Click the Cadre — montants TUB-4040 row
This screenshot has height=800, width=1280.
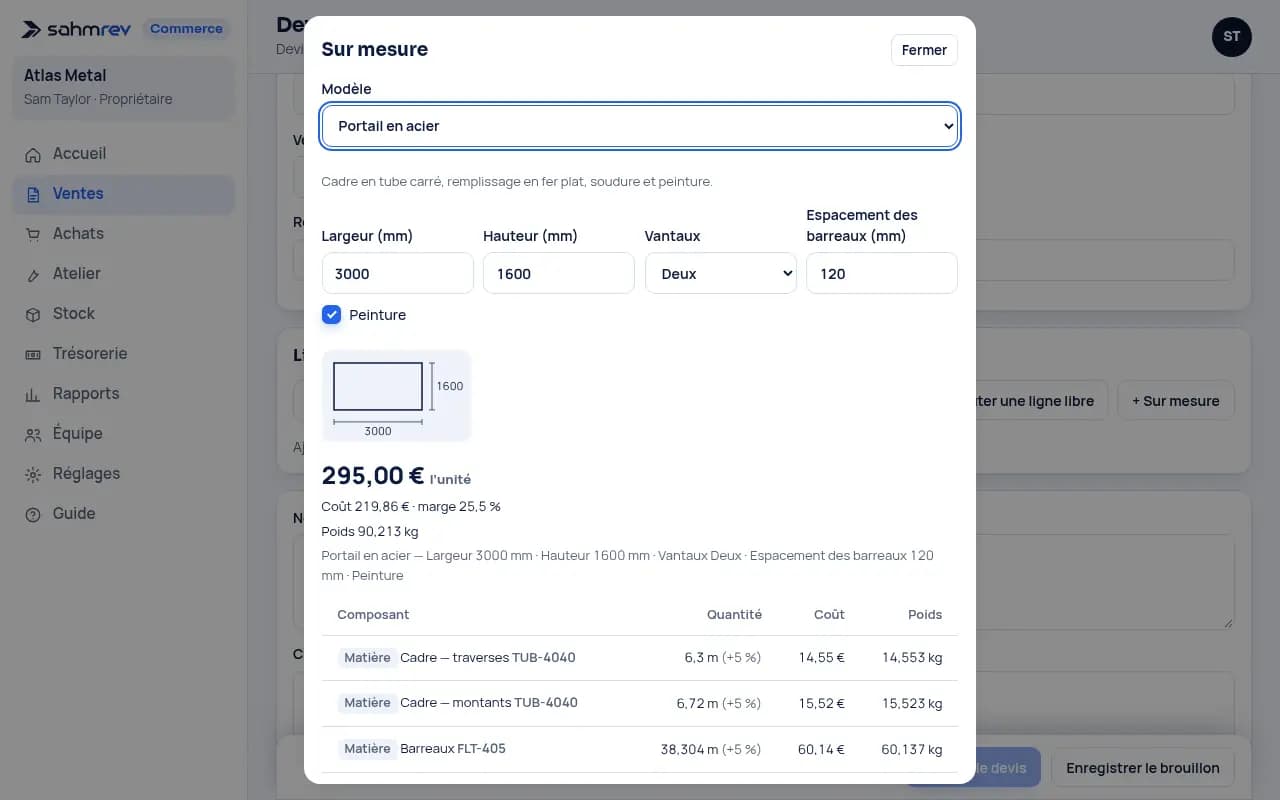(640, 703)
